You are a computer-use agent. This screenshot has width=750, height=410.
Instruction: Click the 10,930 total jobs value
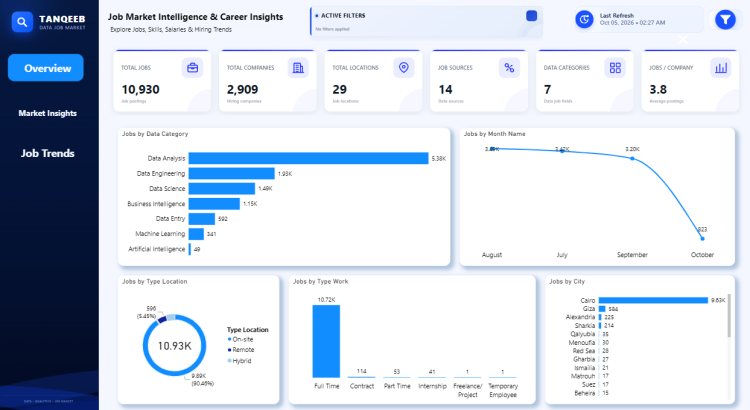click(141, 89)
